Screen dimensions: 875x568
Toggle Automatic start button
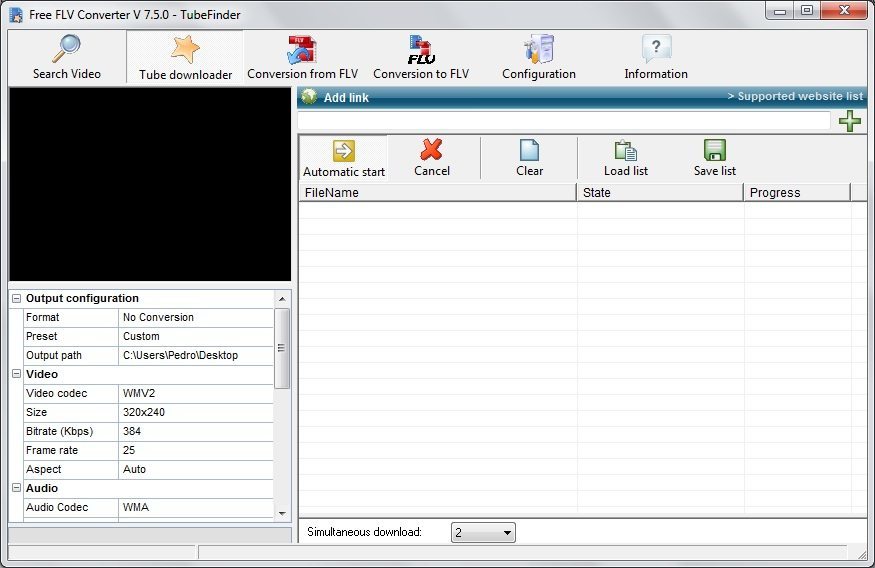[x=344, y=158]
